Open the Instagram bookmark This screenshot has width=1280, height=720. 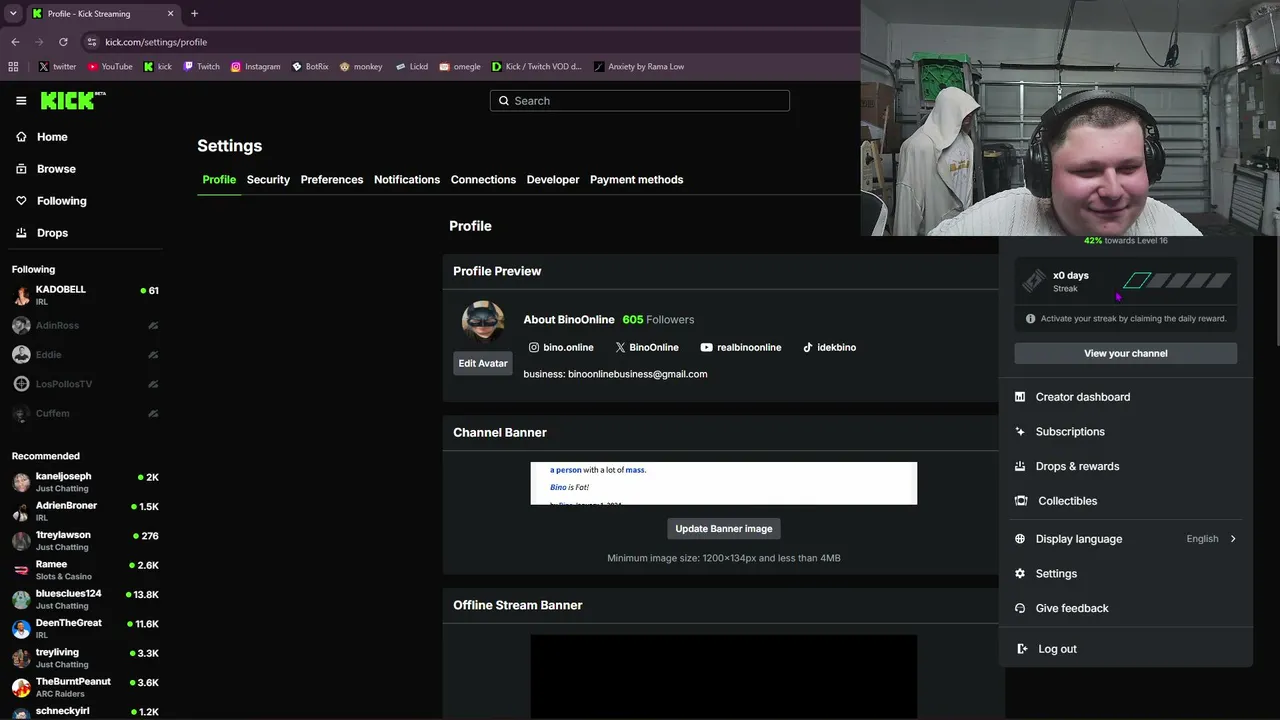[x=256, y=67]
